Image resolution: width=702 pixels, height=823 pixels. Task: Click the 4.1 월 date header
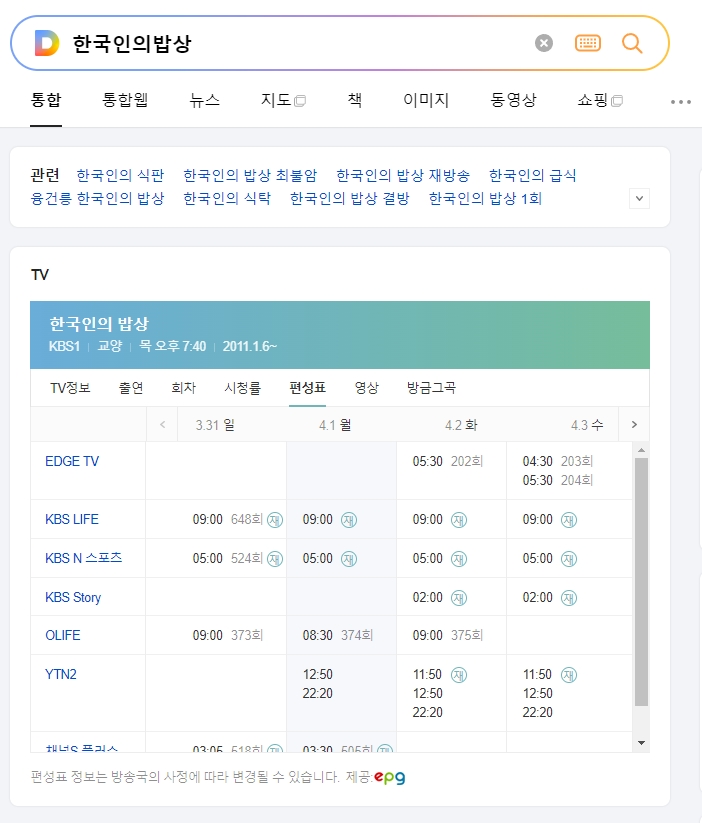point(335,425)
